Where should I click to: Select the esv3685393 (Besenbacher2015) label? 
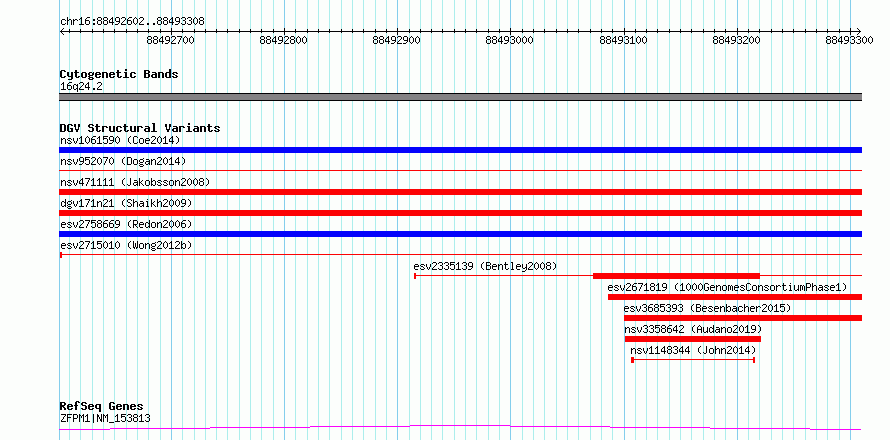point(707,308)
